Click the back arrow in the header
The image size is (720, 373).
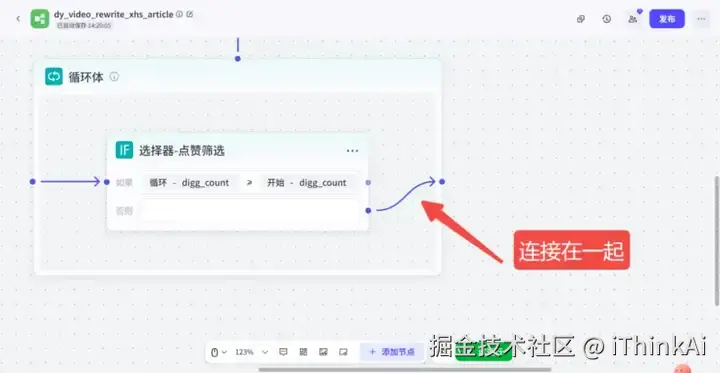point(18,19)
